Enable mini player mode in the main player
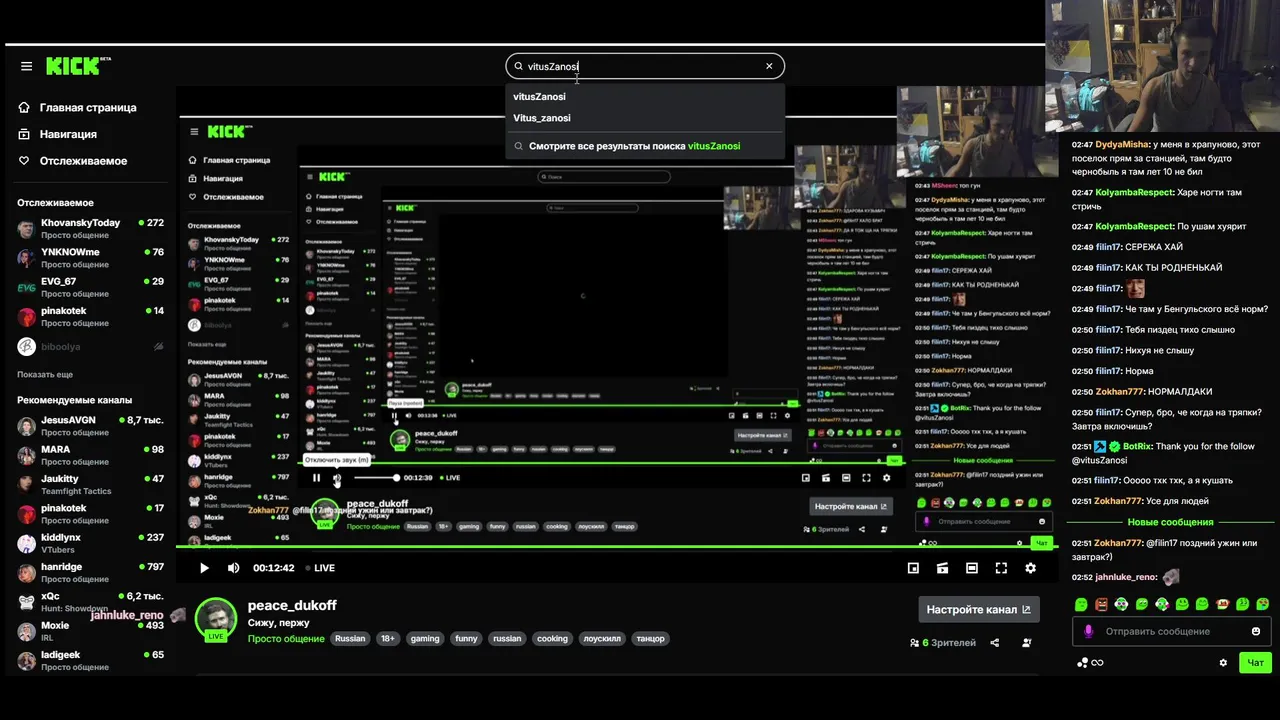Screen dimensions: 1280x720 tap(913, 568)
